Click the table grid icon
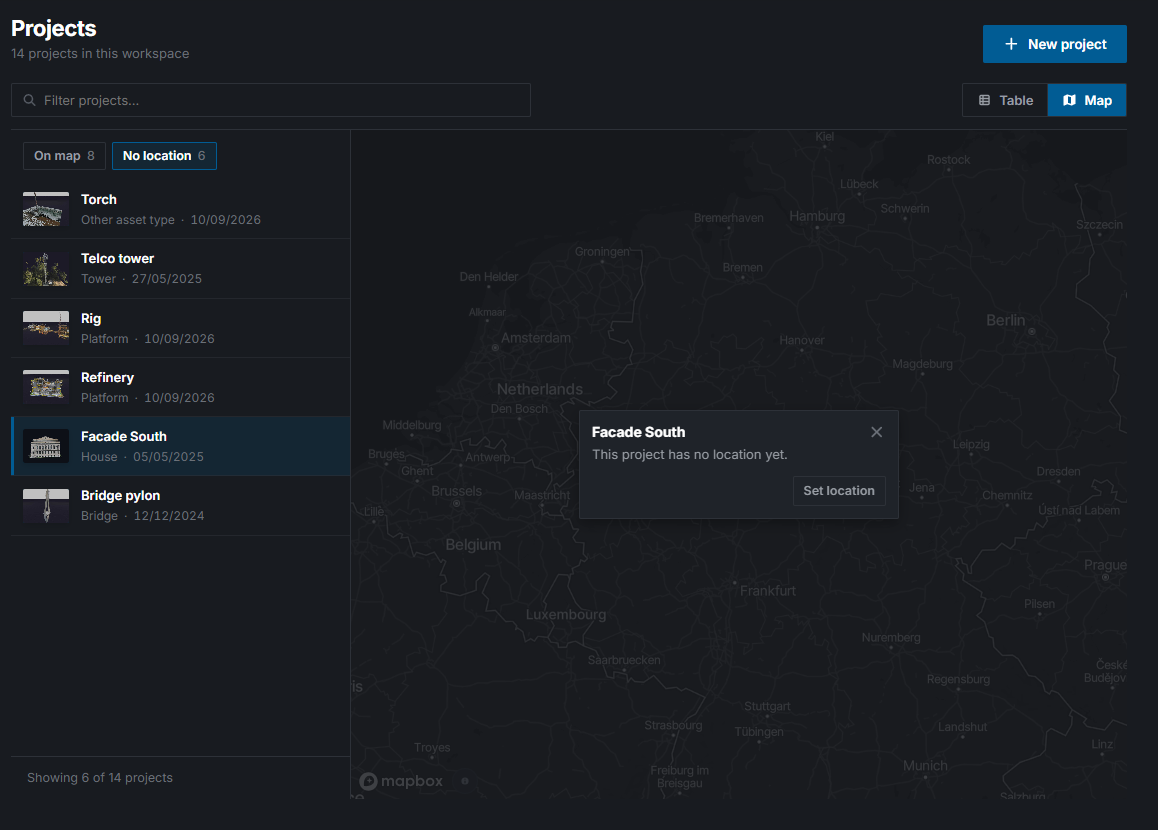Image resolution: width=1158 pixels, height=830 pixels. (x=984, y=100)
